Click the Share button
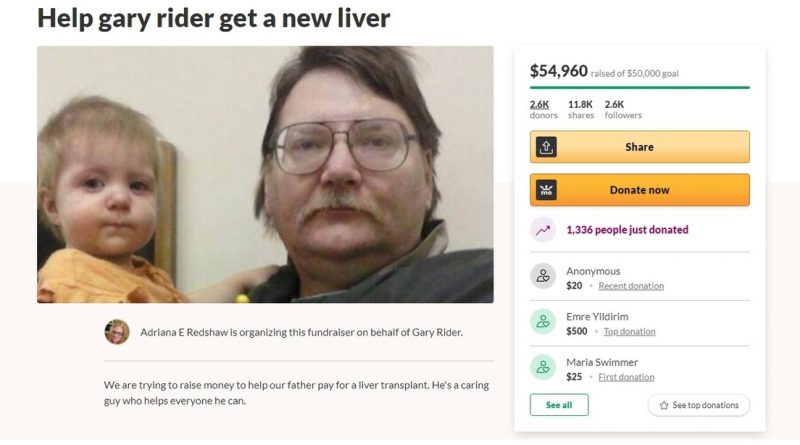Viewport: 800px width, 445px height. (639, 147)
